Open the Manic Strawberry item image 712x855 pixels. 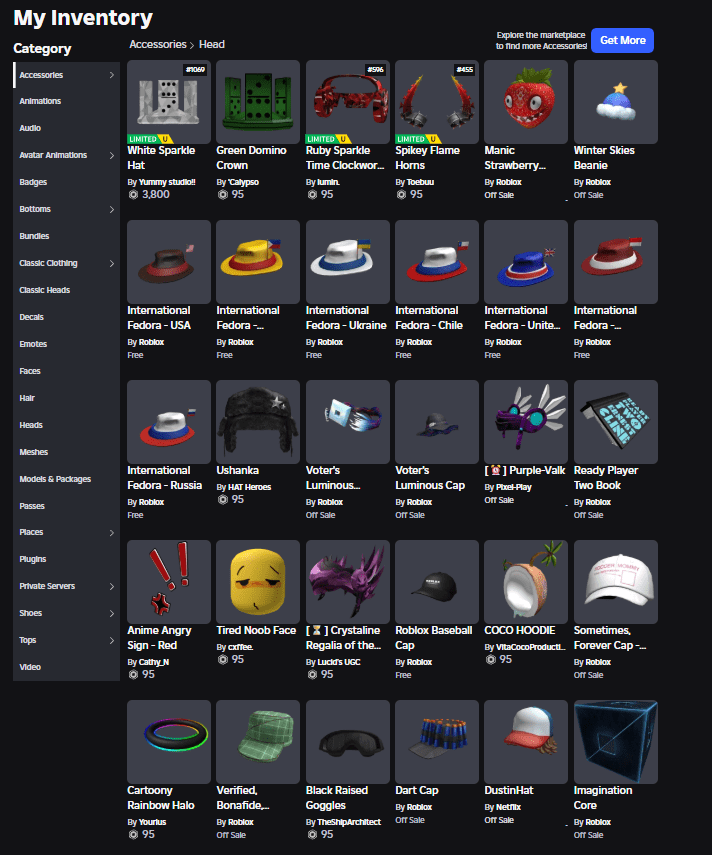point(526,102)
